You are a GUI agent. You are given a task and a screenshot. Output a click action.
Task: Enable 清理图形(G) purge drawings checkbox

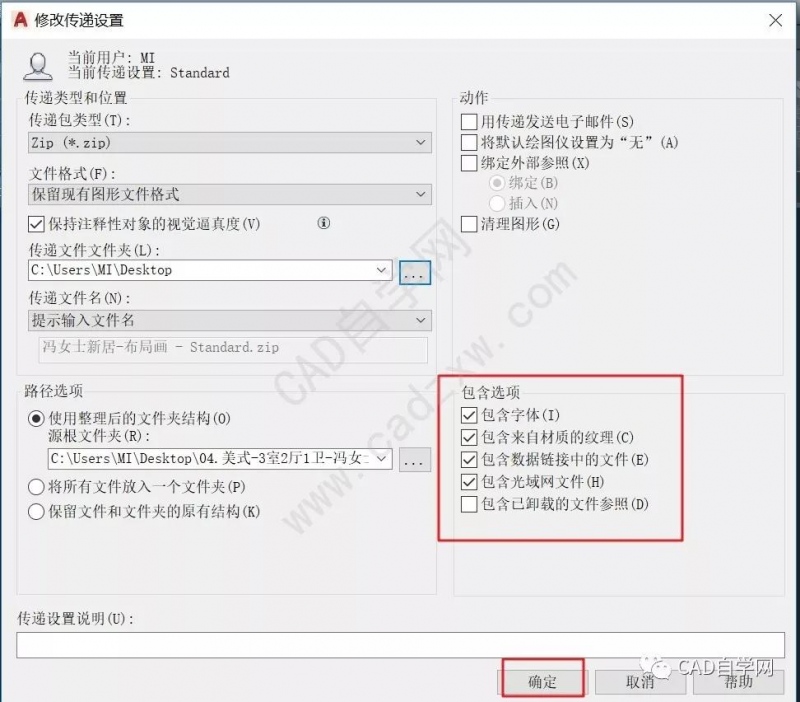coord(469,224)
